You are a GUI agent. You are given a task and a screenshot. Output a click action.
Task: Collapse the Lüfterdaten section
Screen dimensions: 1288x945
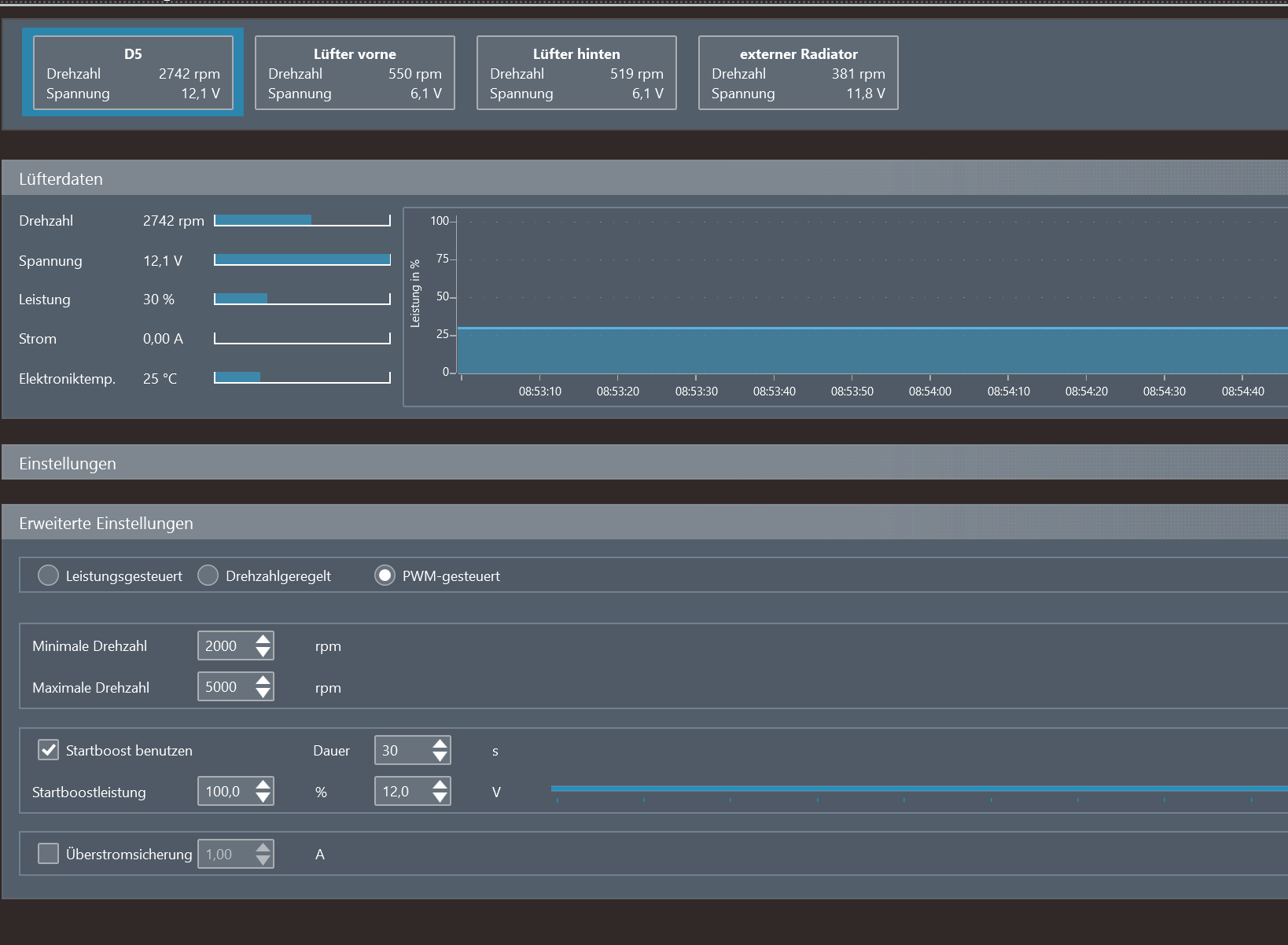pyautogui.click(x=61, y=178)
